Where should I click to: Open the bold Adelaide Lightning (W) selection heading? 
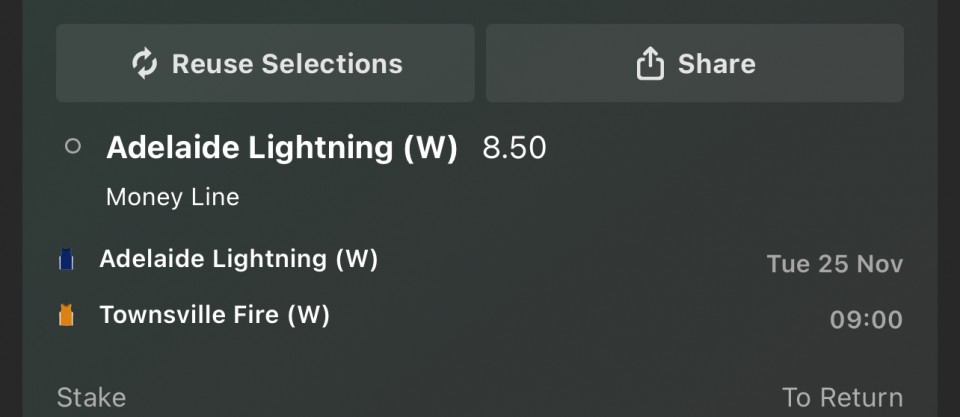pos(281,148)
